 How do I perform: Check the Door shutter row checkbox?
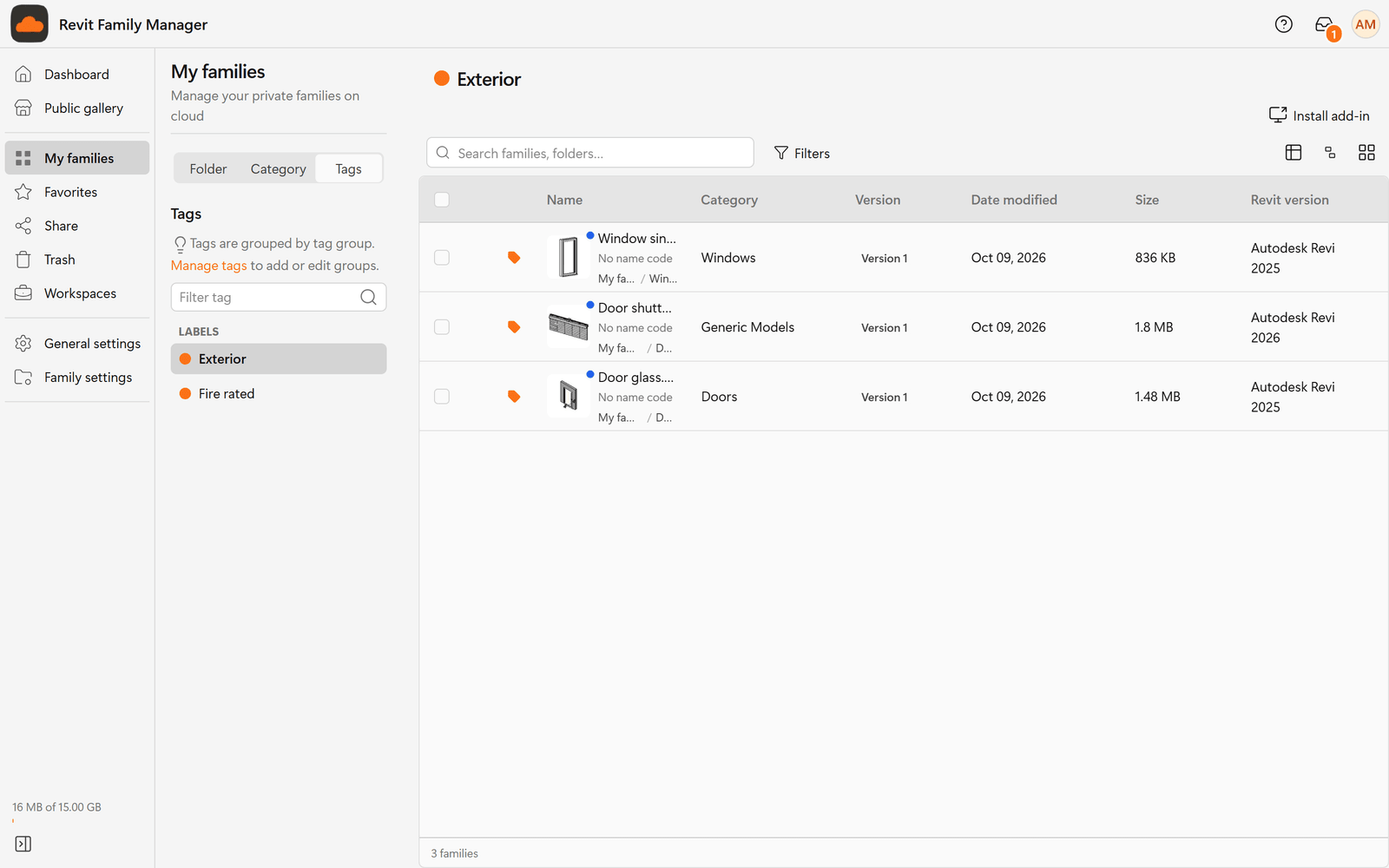442,327
